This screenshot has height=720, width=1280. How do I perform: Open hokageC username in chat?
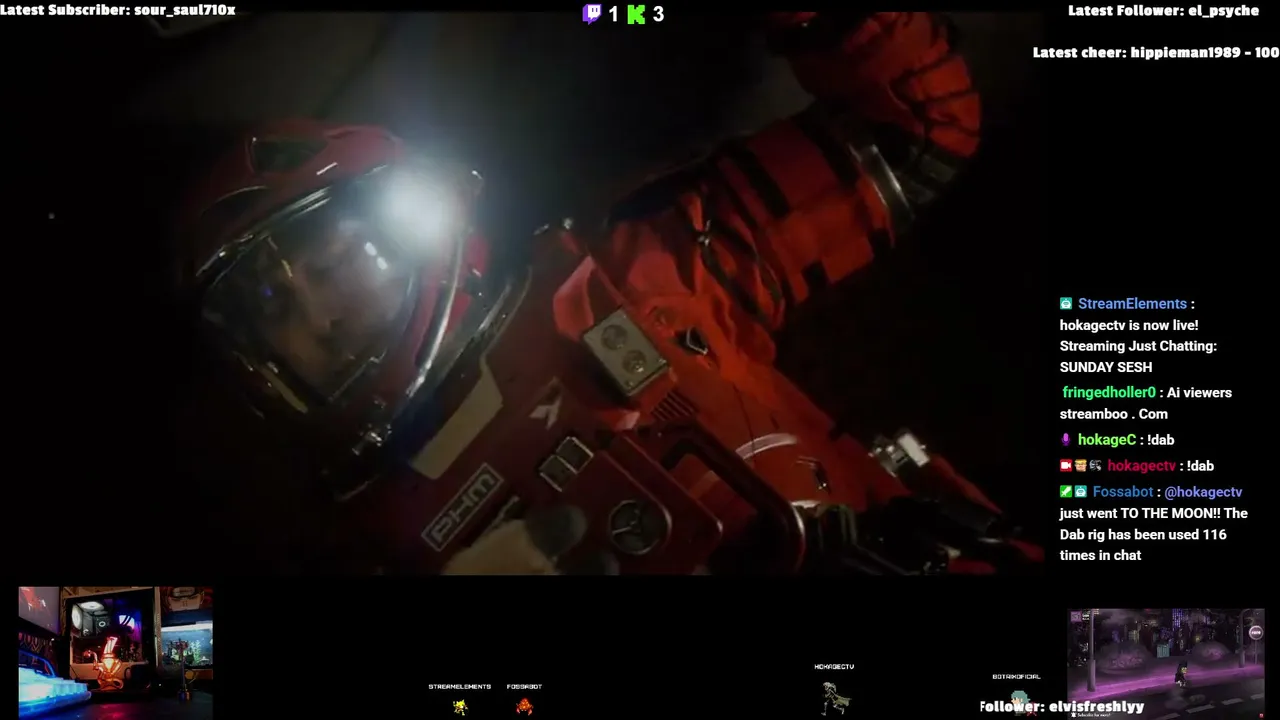point(1107,440)
